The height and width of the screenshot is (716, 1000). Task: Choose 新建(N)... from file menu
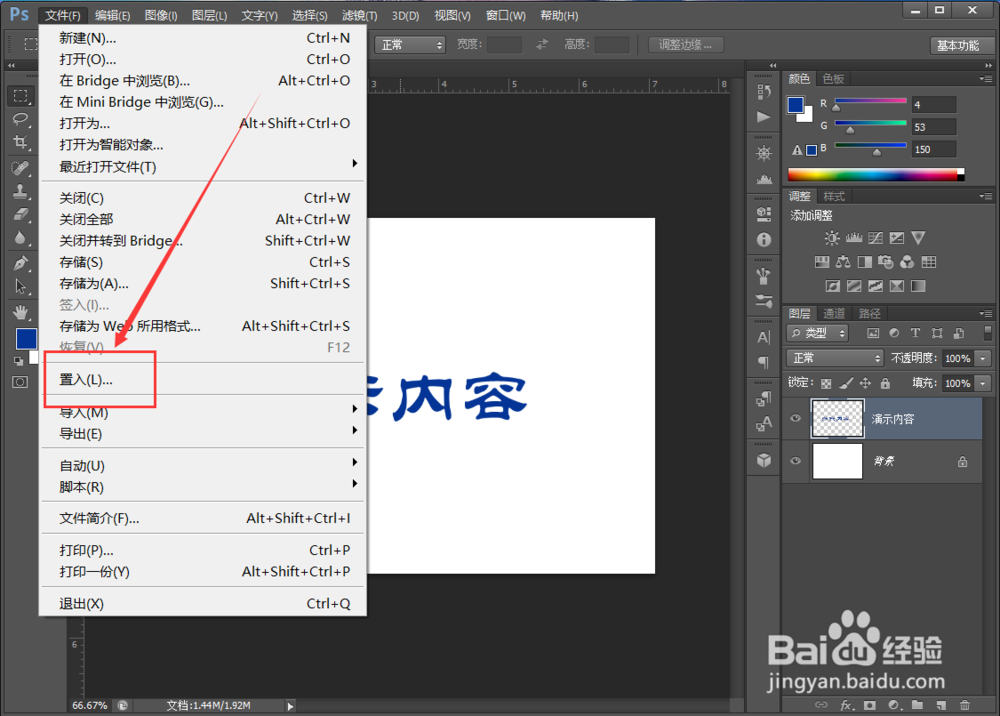(x=203, y=38)
